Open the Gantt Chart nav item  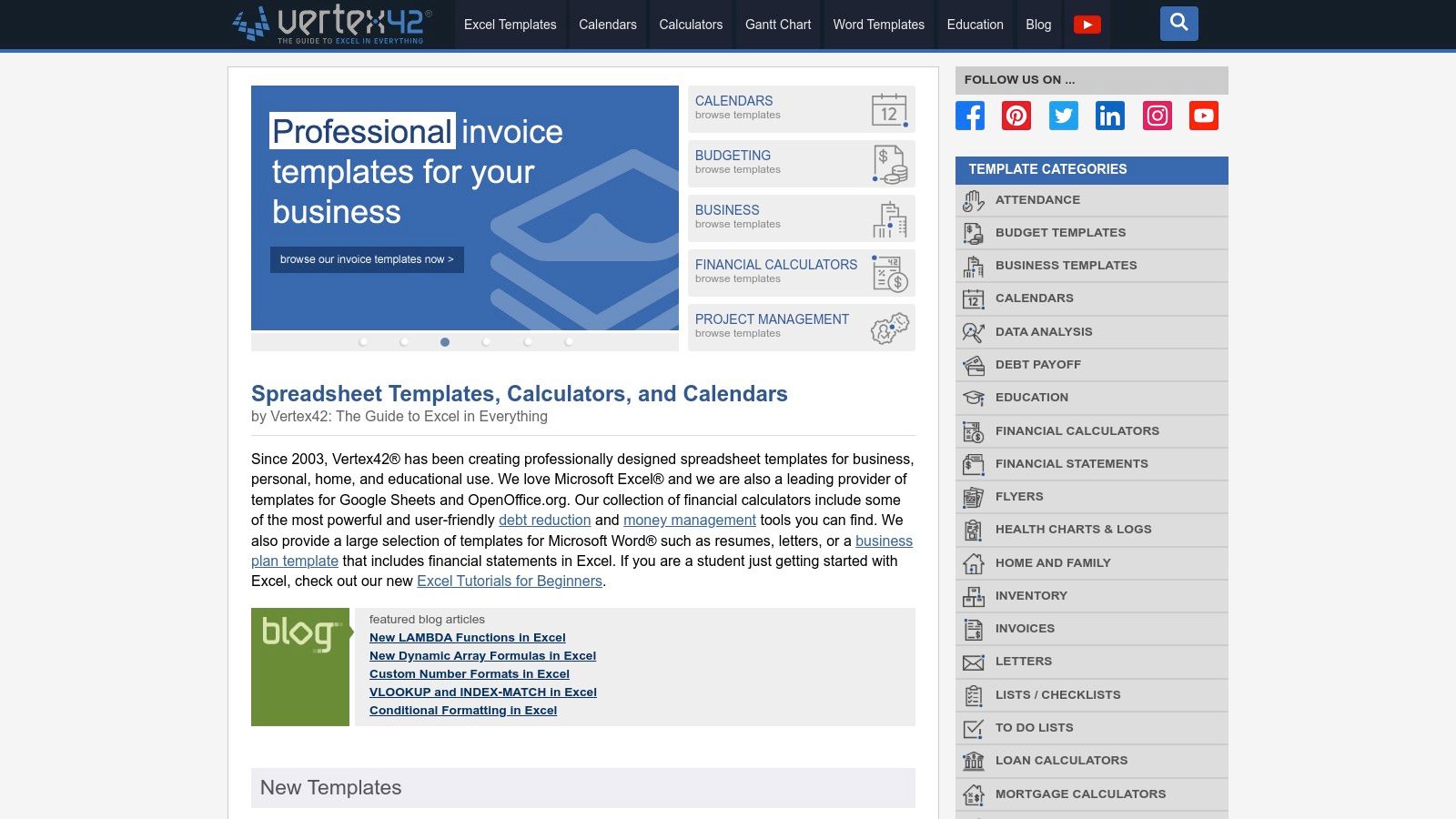pos(778,25)
